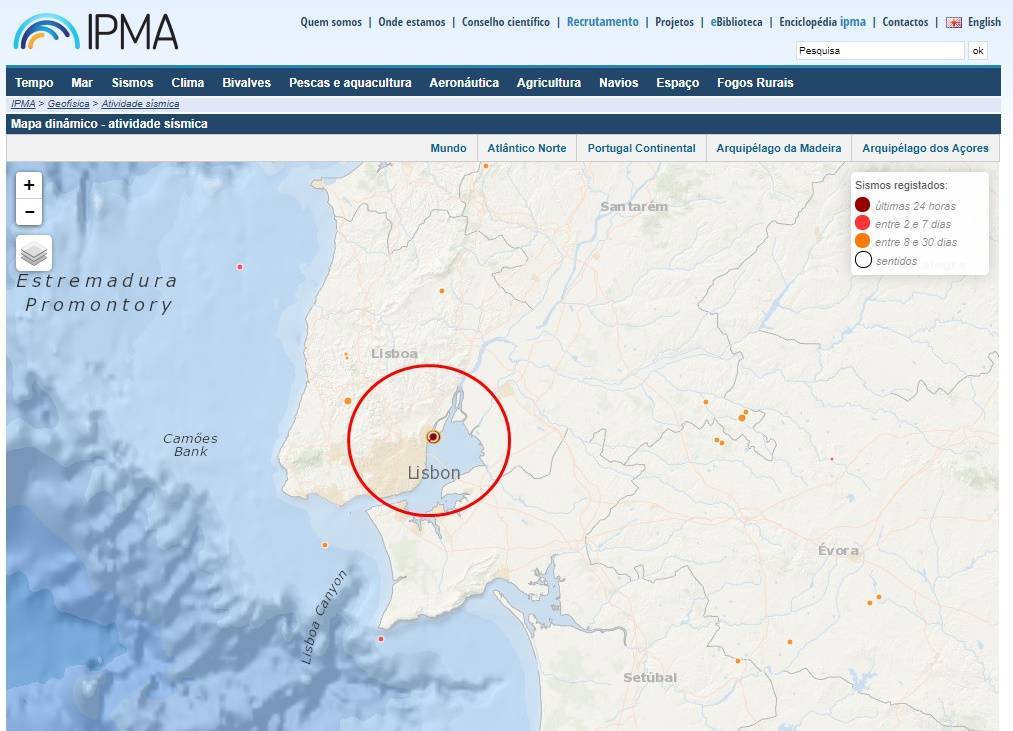Click the dark red 'últimas 24 horas' legend circle
Image resolution: width=1013 pixels, height=731 pixels.
pyautogui.click(x=862, y=206)
